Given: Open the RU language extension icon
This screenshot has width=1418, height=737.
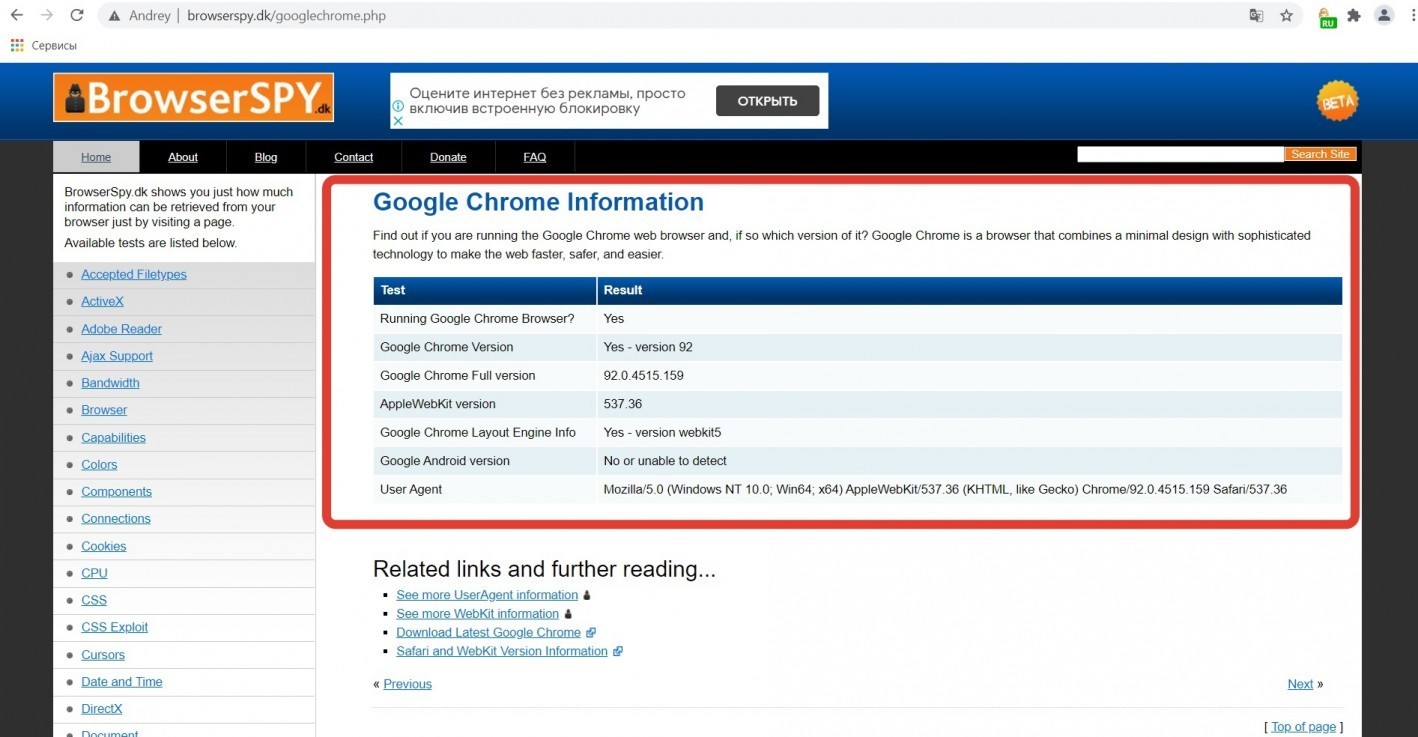Looking at the screenshot, I should click(x=1326, y=17).
